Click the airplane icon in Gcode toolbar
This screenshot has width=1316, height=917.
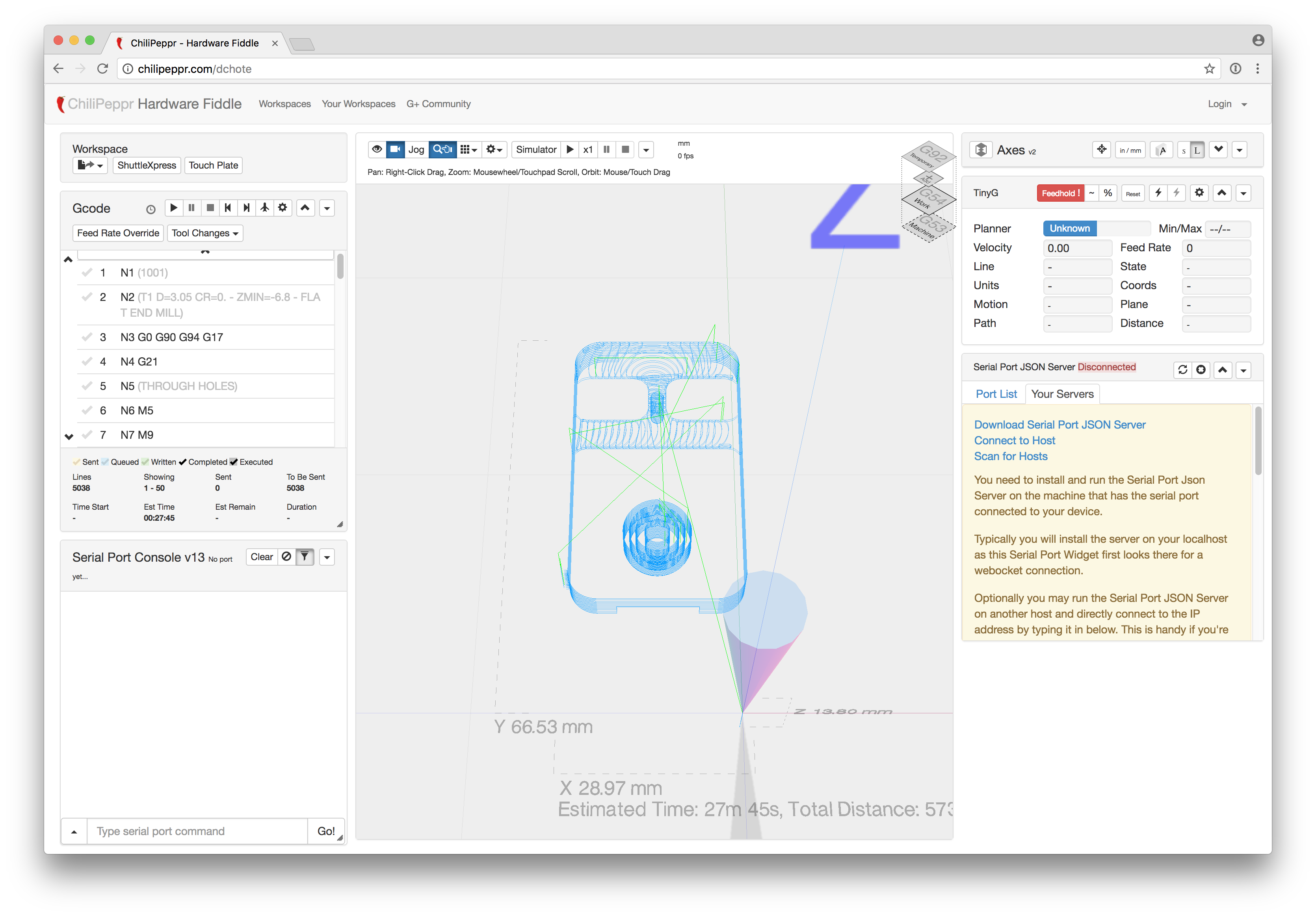pos(265,208)
